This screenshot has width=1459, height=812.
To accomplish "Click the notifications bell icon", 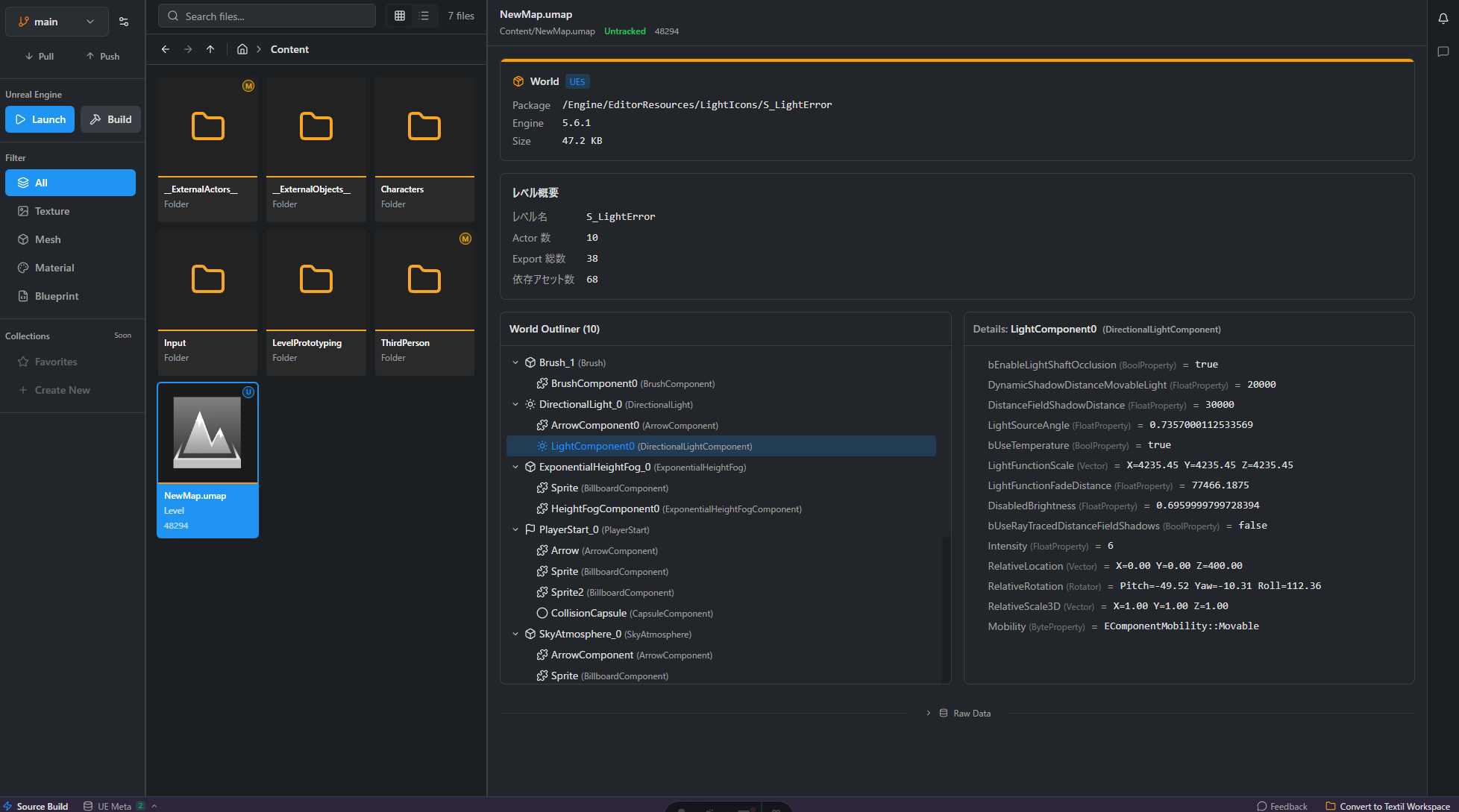I will (1443, 19).
